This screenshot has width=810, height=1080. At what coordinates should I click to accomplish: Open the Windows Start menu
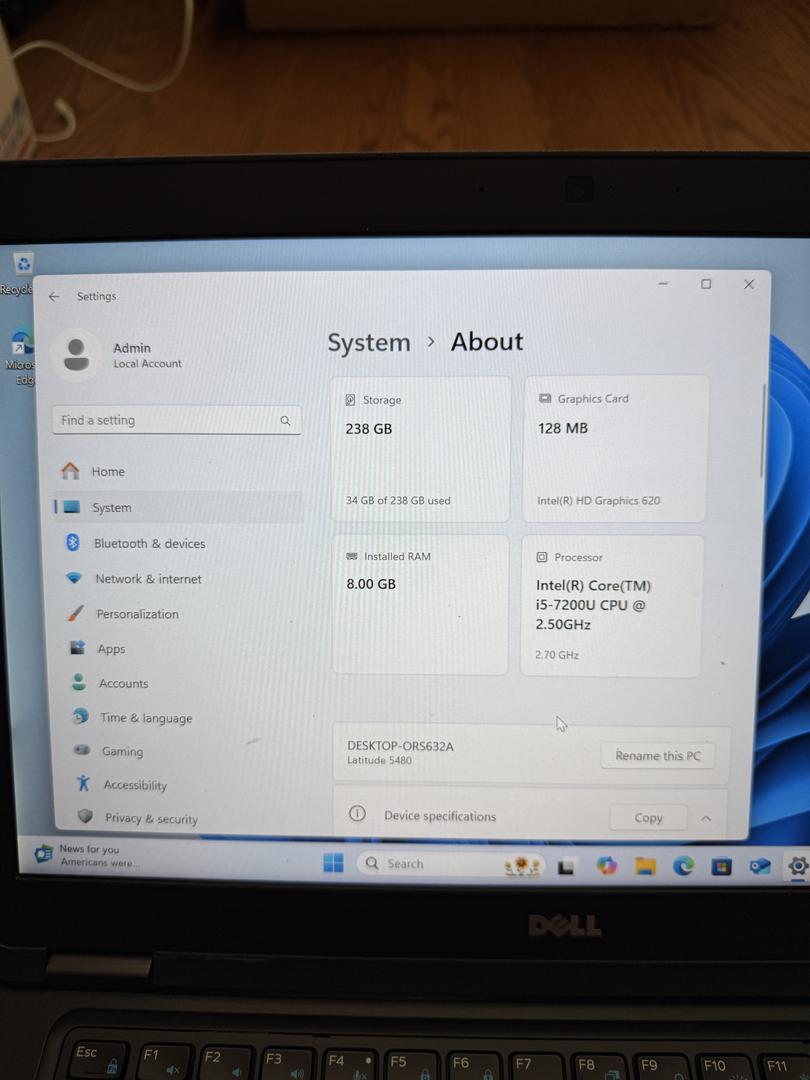[333, 862]
